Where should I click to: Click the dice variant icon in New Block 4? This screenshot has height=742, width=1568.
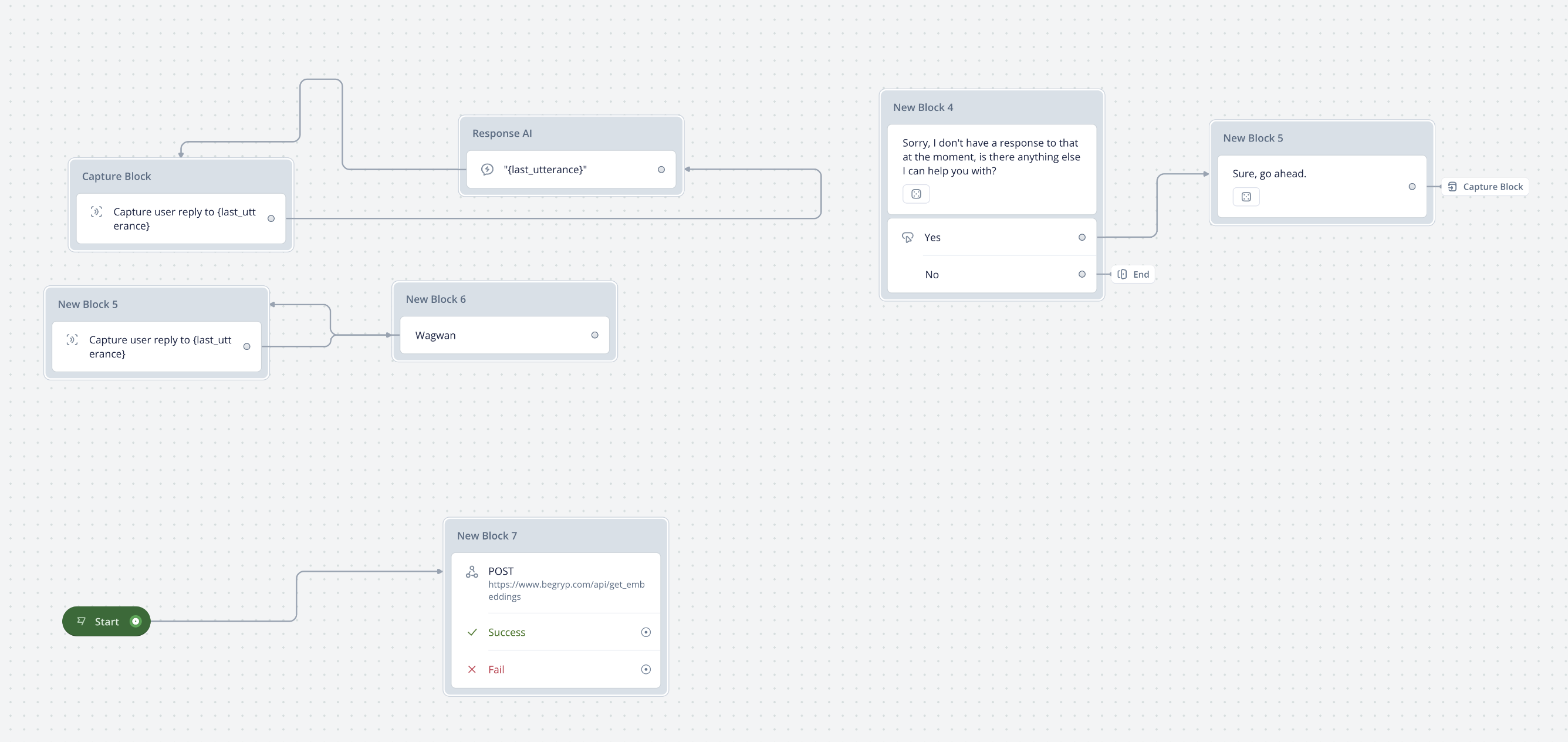click(x=916, y=194)
